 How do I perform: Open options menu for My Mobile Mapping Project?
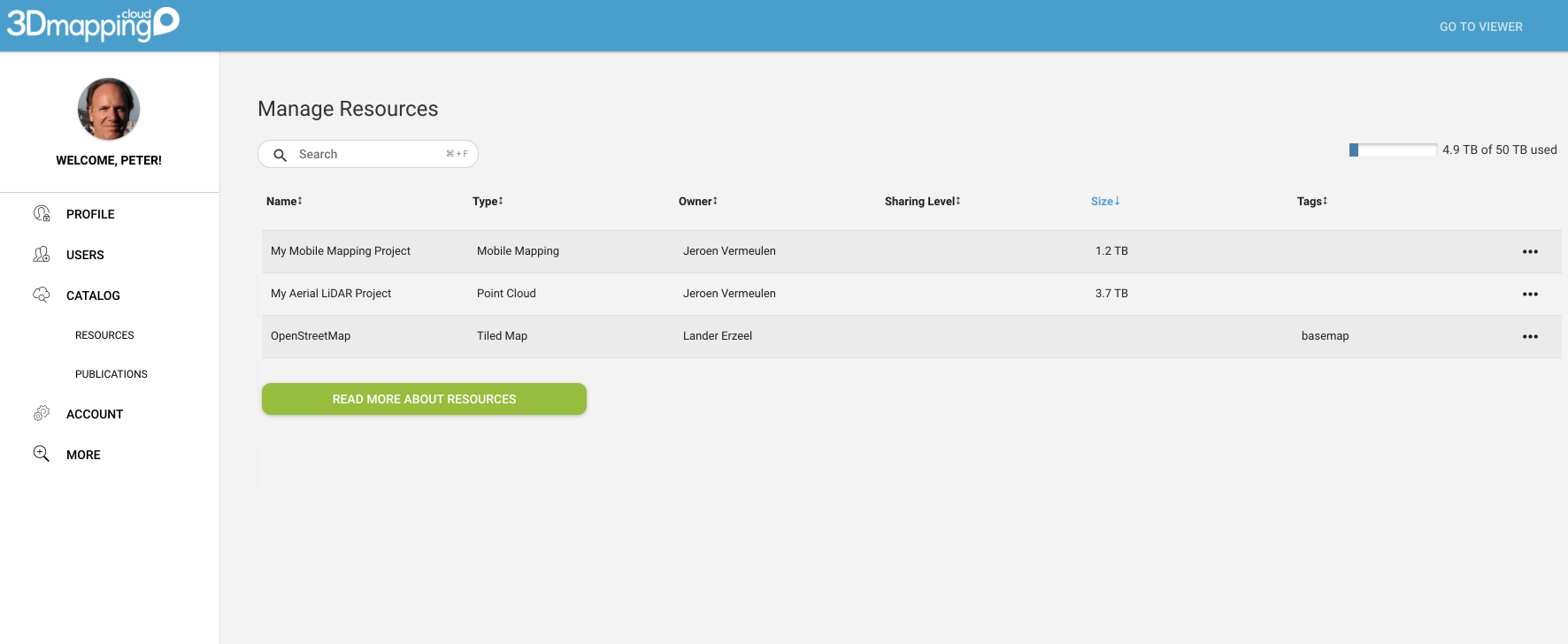tap(1530, 251)
